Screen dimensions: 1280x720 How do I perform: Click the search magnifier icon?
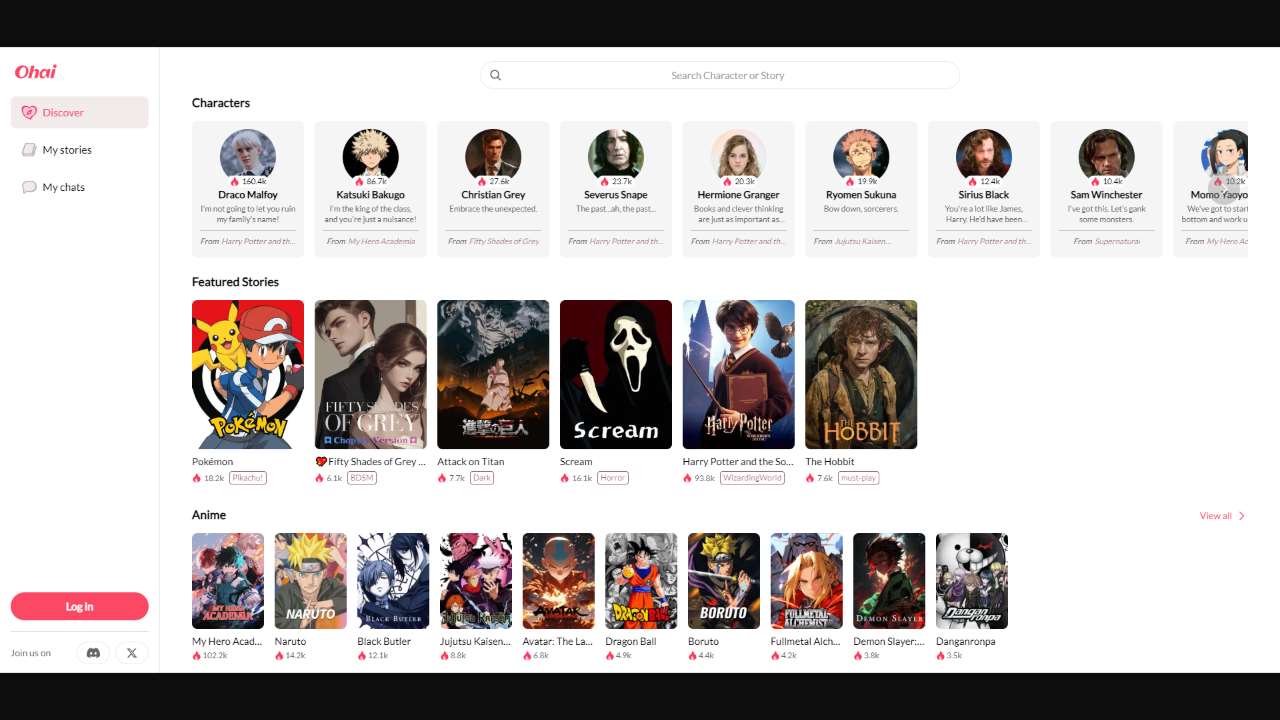(495, 75)
